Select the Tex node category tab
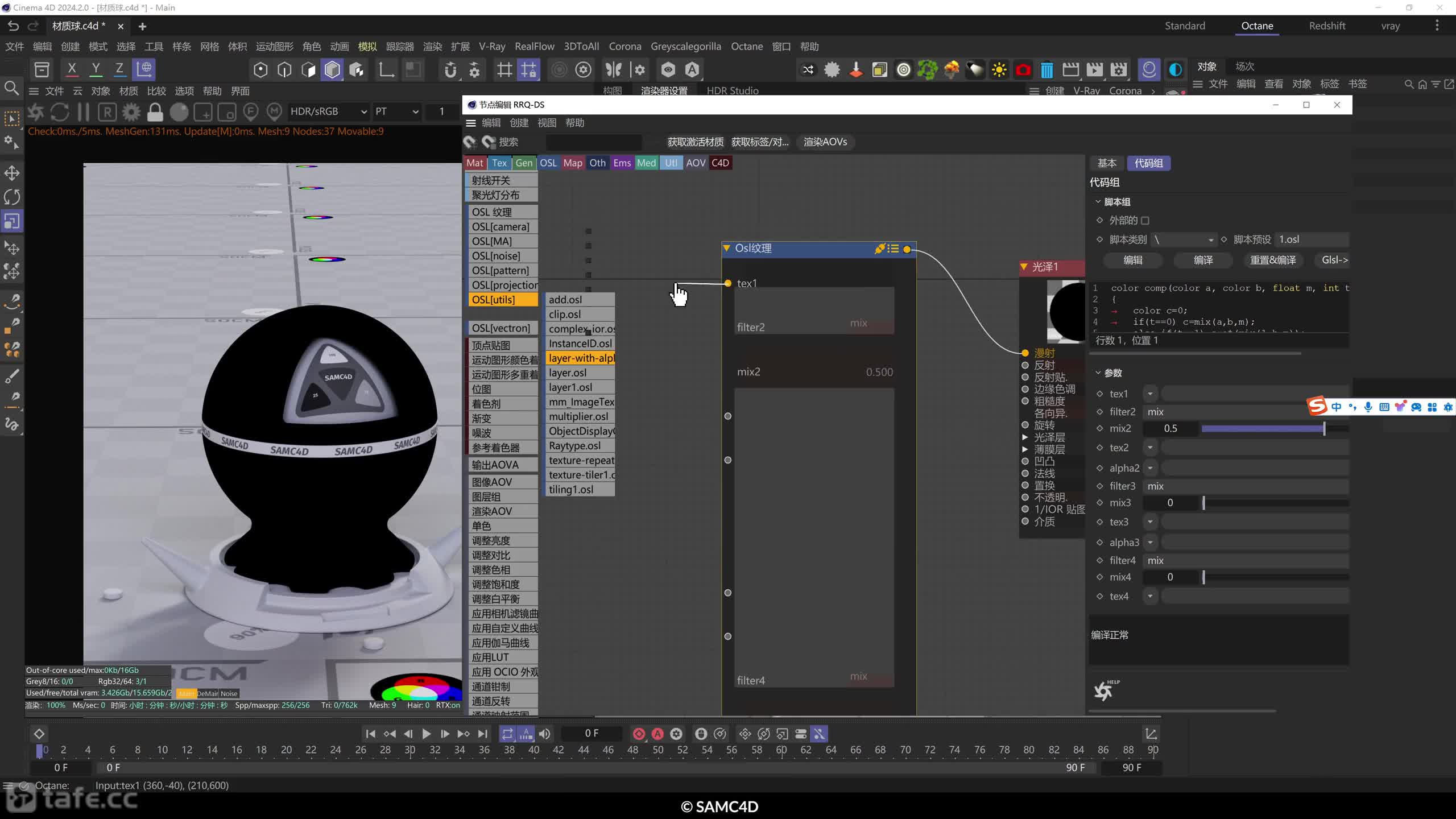This screenshot has height=819, width=1456. (499, 163)
